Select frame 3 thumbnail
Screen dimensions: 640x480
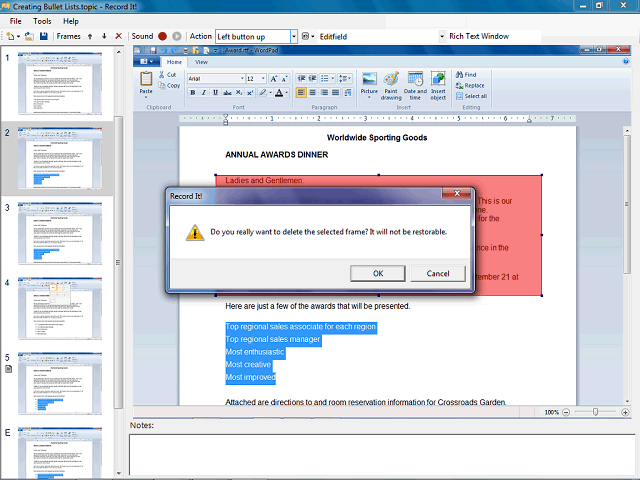pos(60,233)
